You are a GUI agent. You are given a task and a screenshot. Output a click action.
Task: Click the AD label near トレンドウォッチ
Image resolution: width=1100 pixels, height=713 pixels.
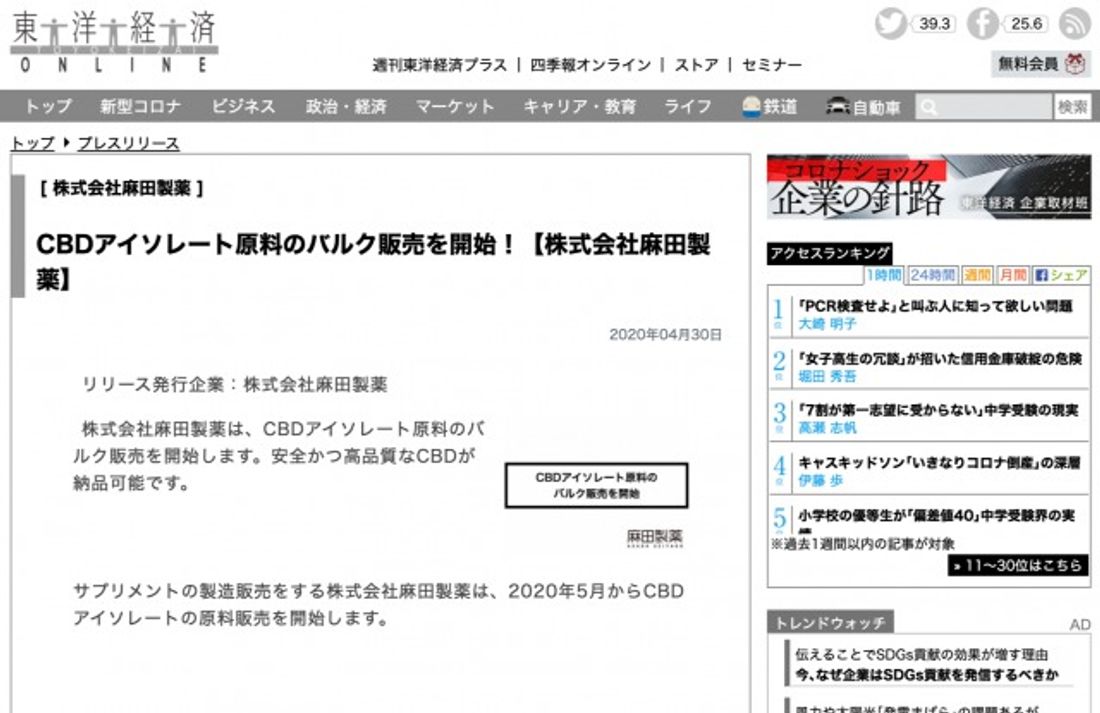[x=1080, y=625]
